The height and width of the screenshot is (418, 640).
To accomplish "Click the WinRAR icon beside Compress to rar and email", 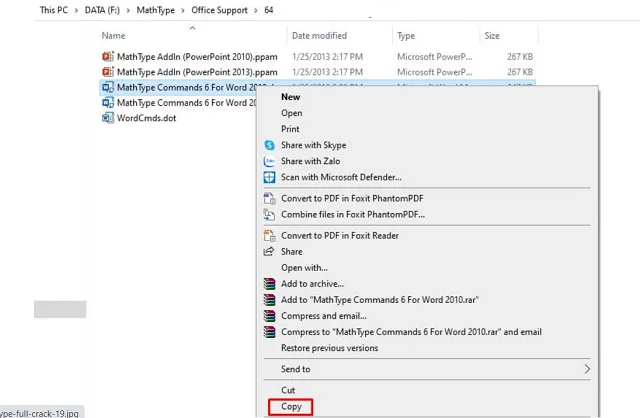I will [269, 332].
